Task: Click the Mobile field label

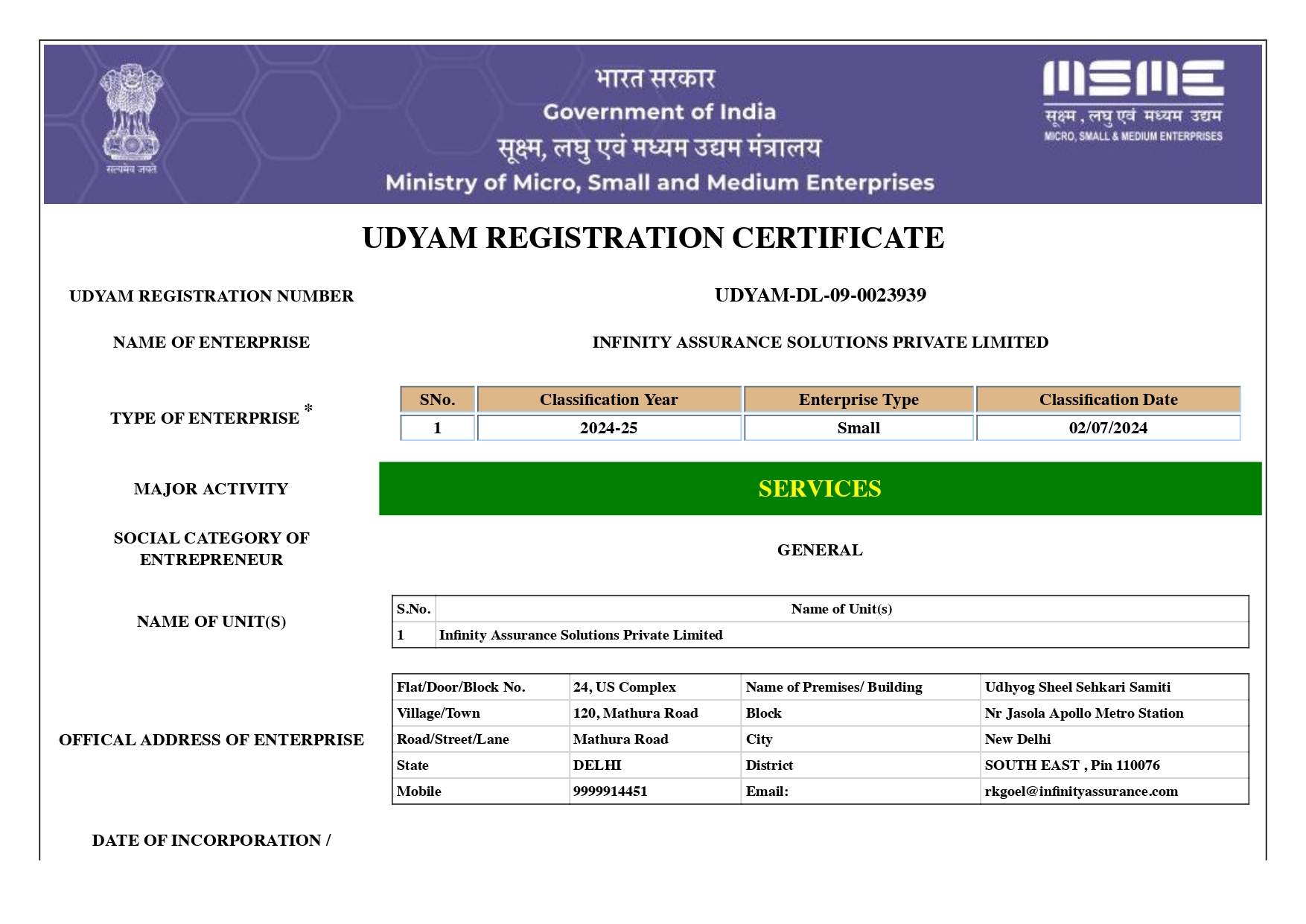Action: (x=418, y=791)
